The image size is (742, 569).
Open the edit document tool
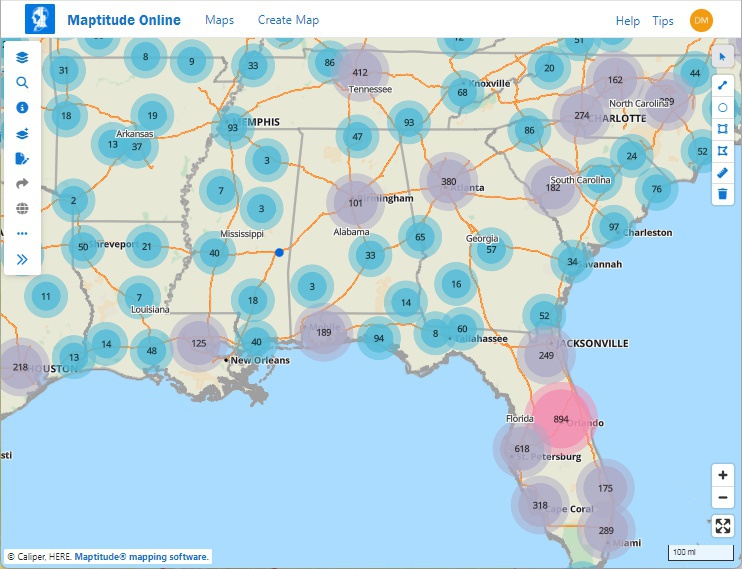22,158
